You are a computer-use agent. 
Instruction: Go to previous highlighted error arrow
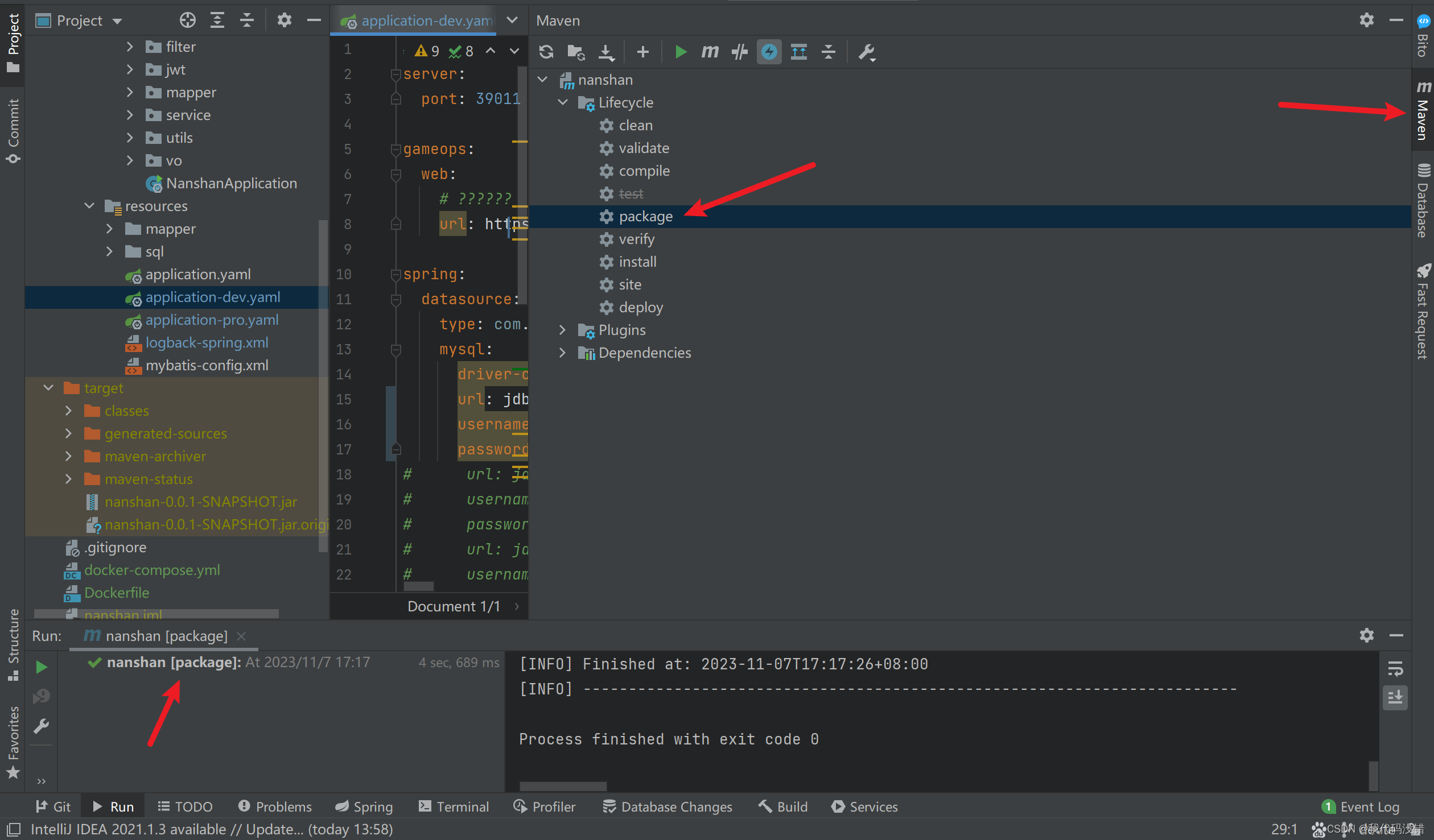tap(491, 51)
